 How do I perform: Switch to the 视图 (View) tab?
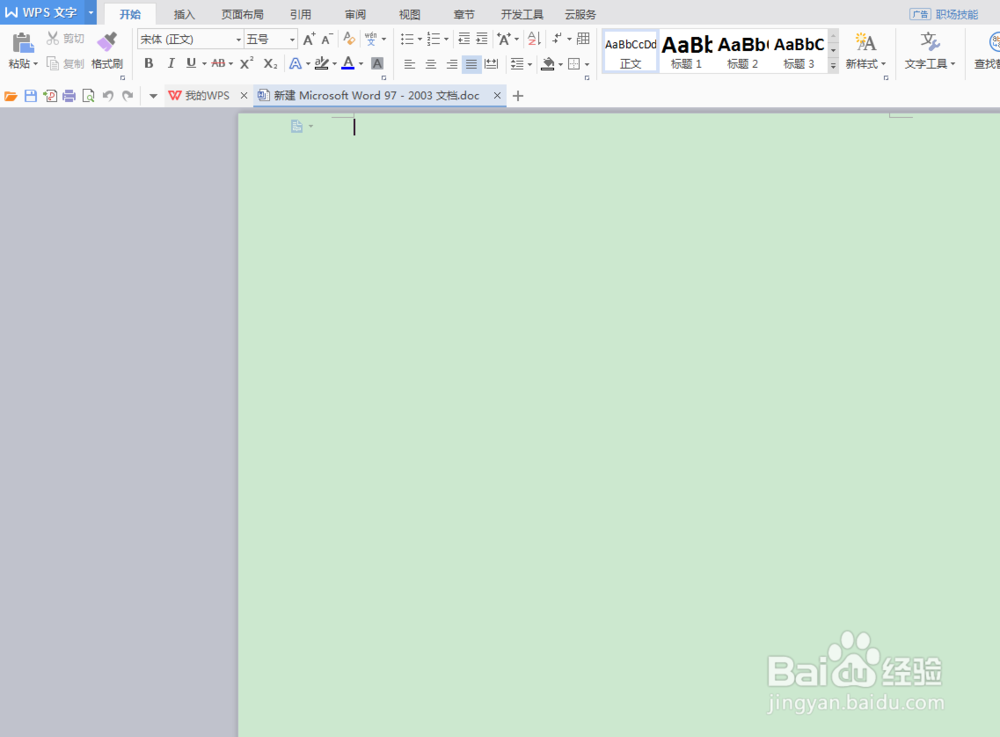(x=409, y=14)
